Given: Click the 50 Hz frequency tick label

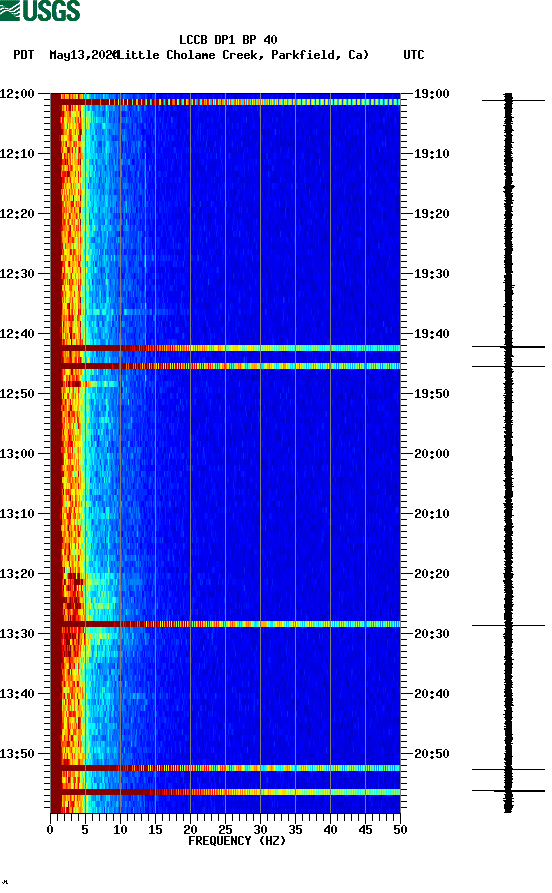Looking at the screenshot, I should click(400, 830).
